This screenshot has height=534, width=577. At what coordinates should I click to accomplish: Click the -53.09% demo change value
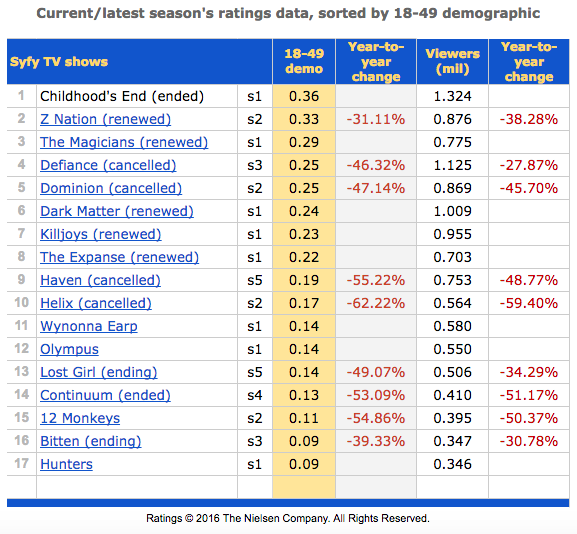point(376,395)
